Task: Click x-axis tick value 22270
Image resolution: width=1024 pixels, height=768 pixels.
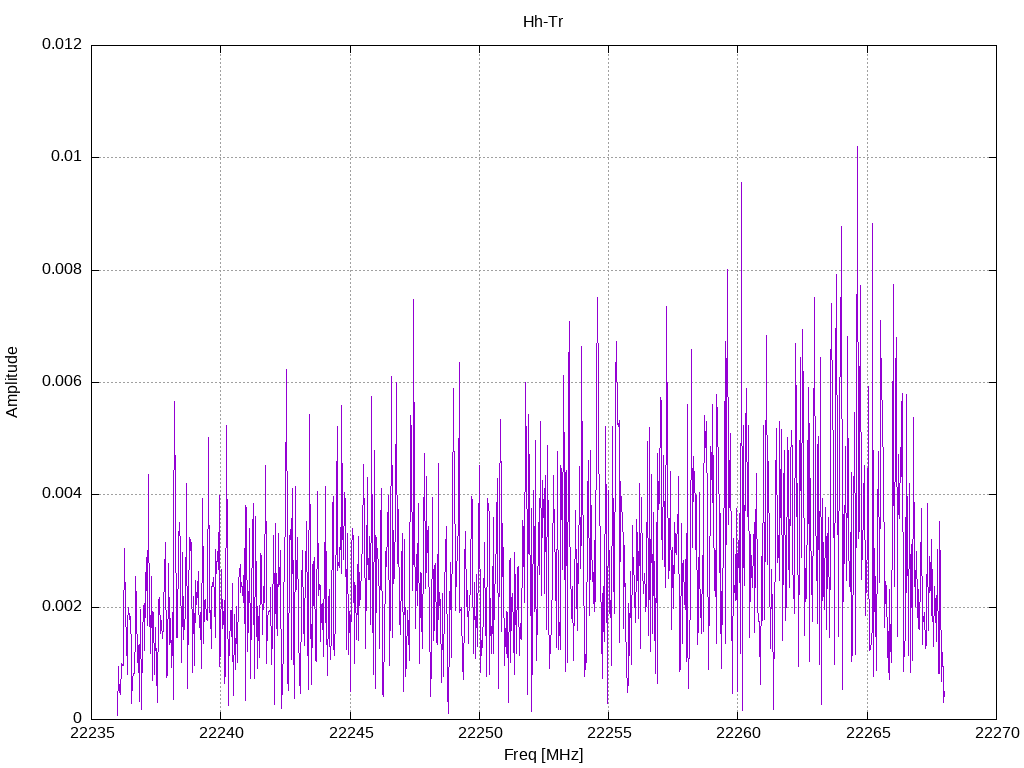Action: 997,733
